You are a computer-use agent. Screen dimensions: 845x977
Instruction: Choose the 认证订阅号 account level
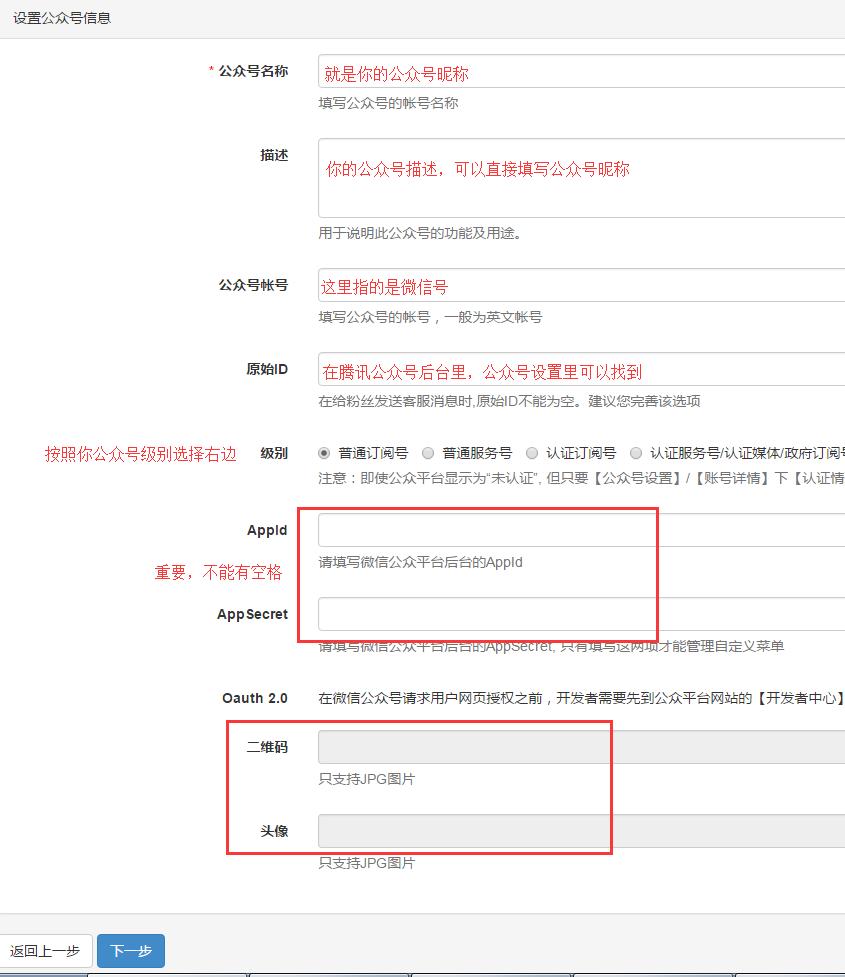[x=530, y=451]
